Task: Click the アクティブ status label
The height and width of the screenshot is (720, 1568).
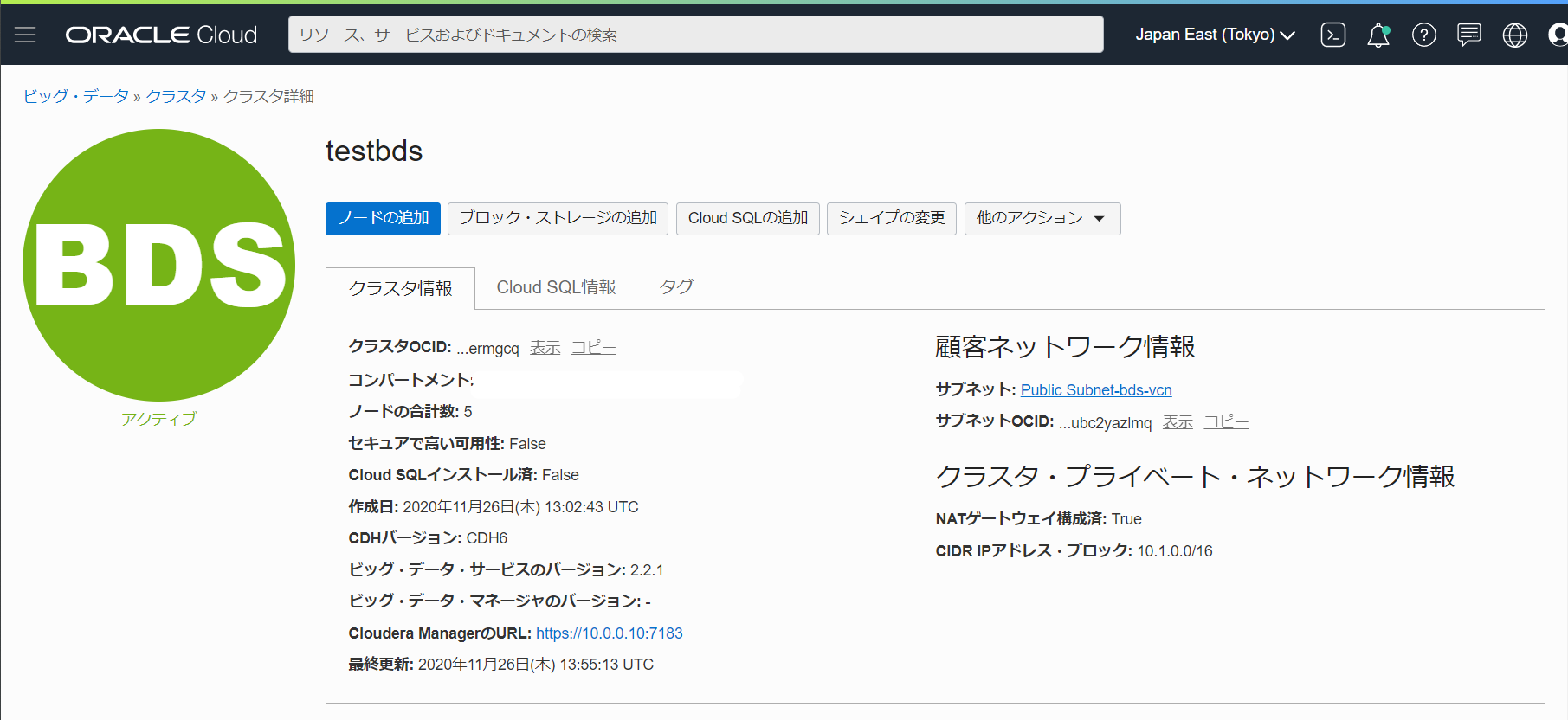Action: pos(159,419)
